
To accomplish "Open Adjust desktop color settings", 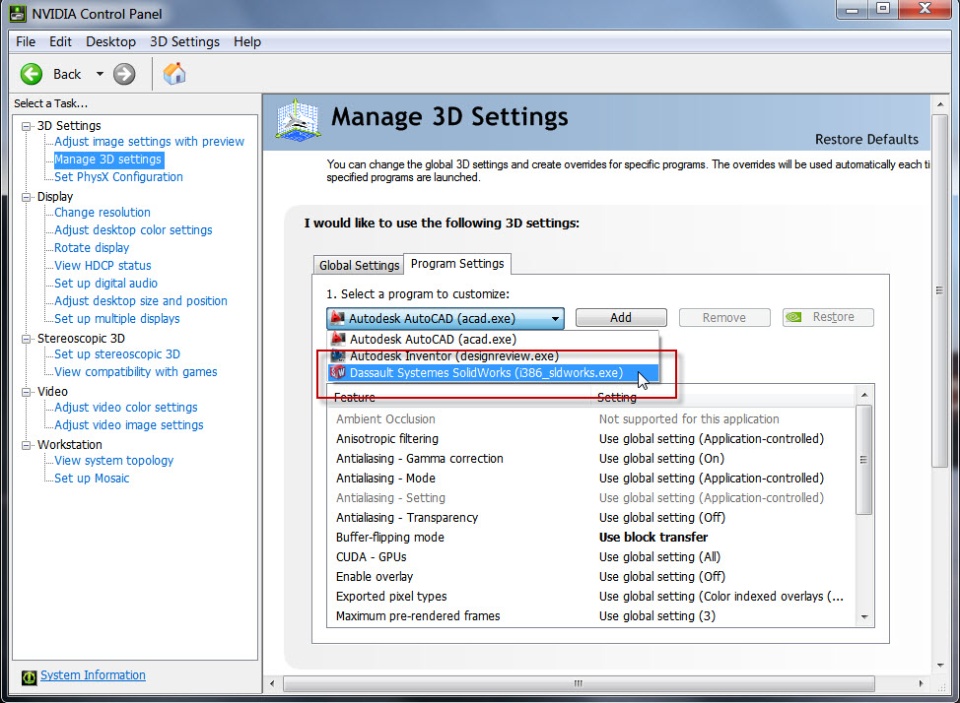I will pos(133,230).
